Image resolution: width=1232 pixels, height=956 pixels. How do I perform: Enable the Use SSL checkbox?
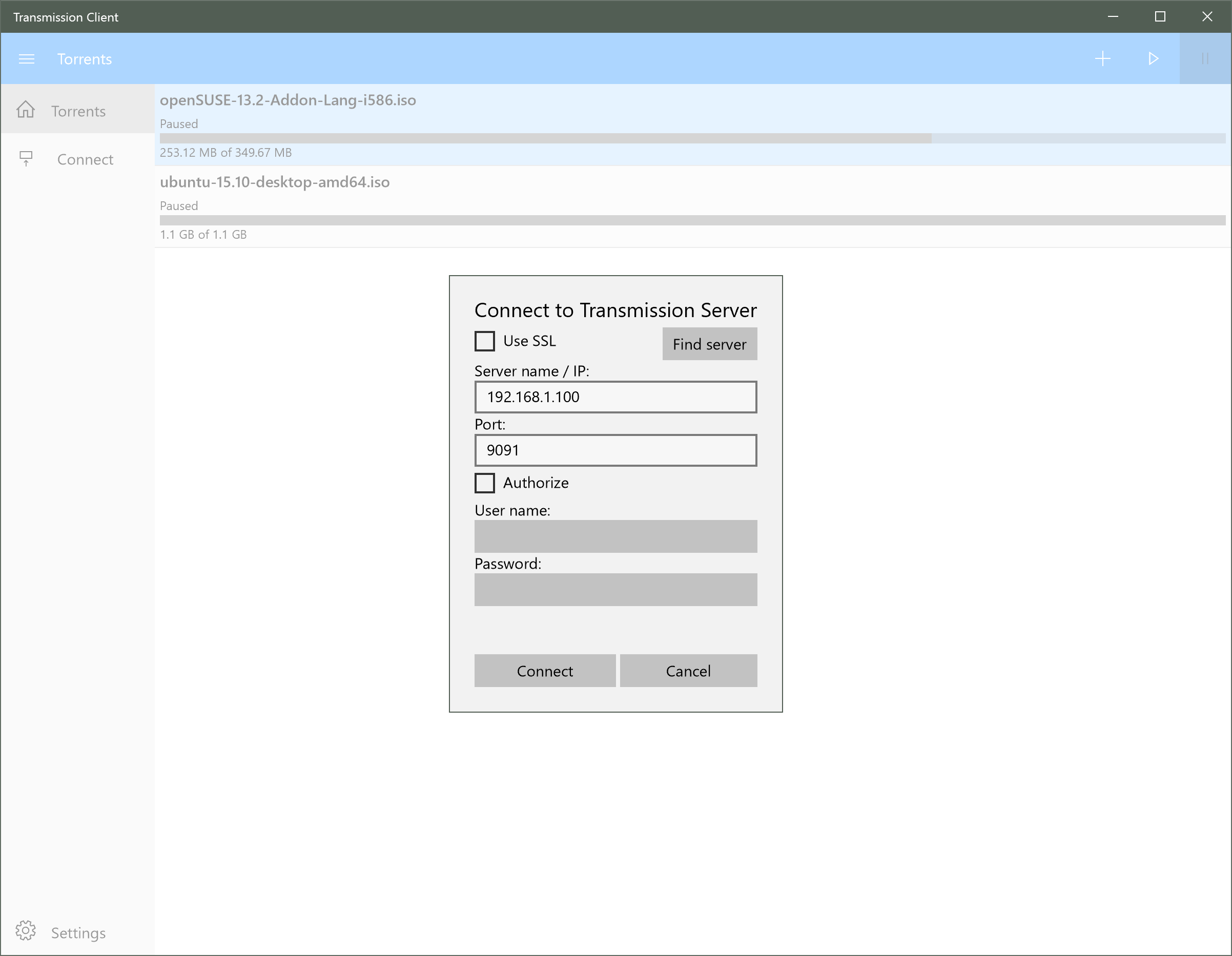point(485,341)
